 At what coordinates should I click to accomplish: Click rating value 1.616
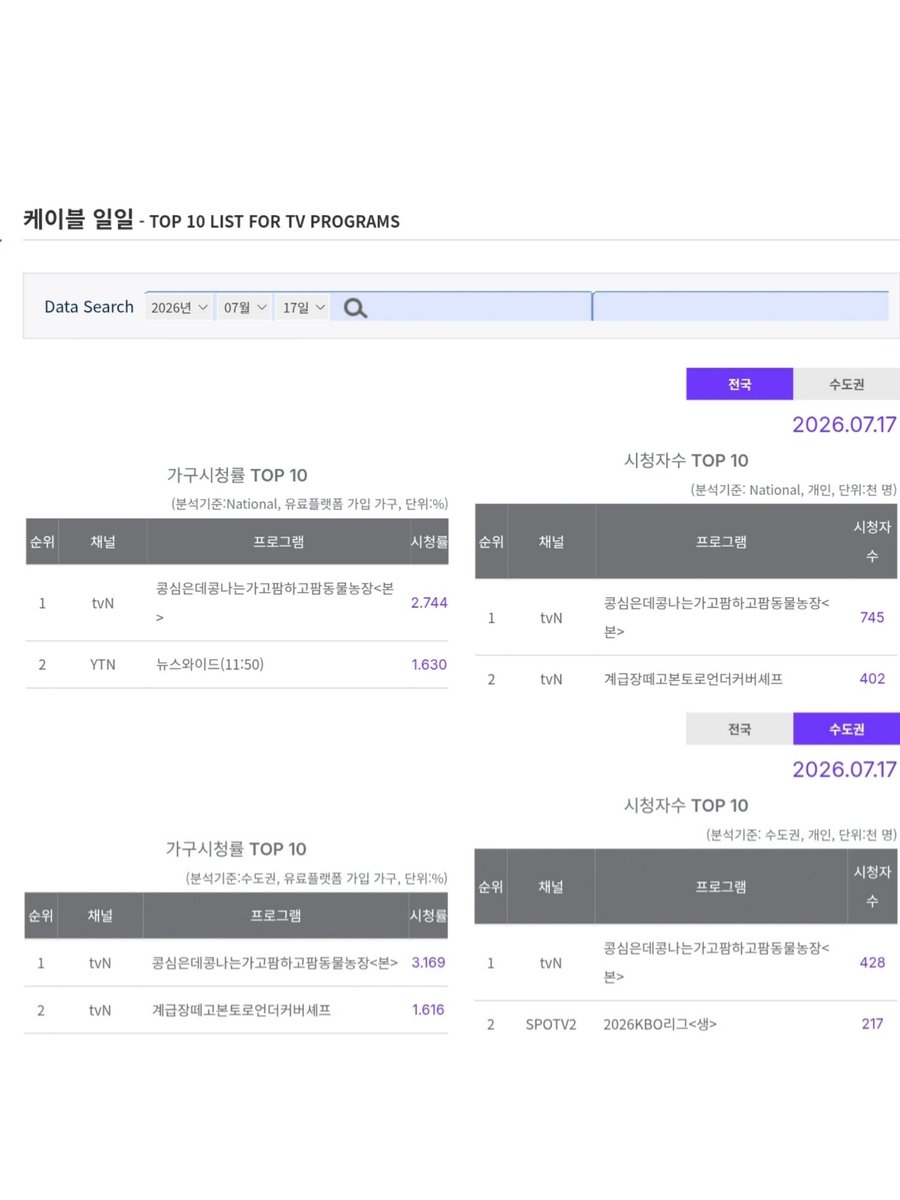pos(428,1010)
